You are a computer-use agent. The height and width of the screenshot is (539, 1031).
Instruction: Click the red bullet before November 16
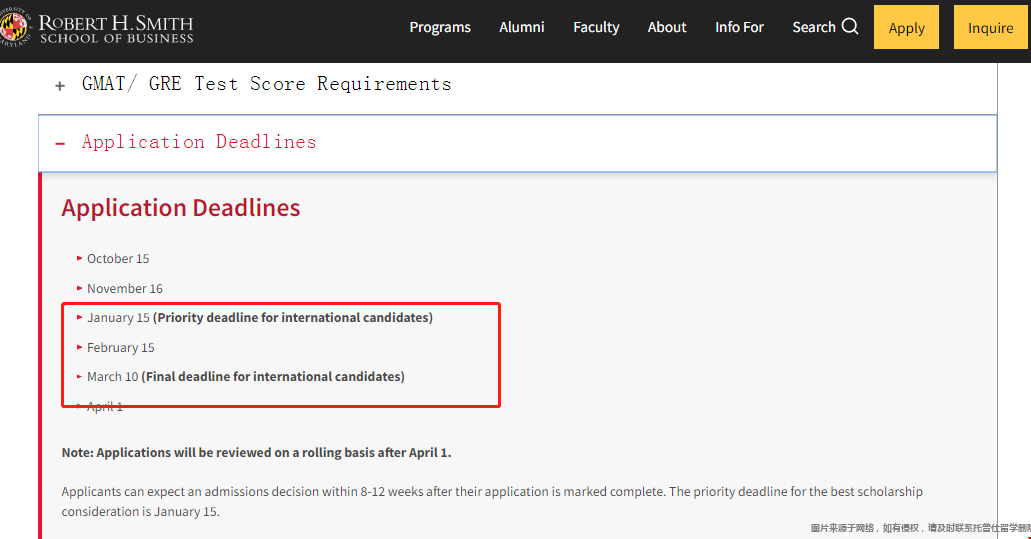79,288
